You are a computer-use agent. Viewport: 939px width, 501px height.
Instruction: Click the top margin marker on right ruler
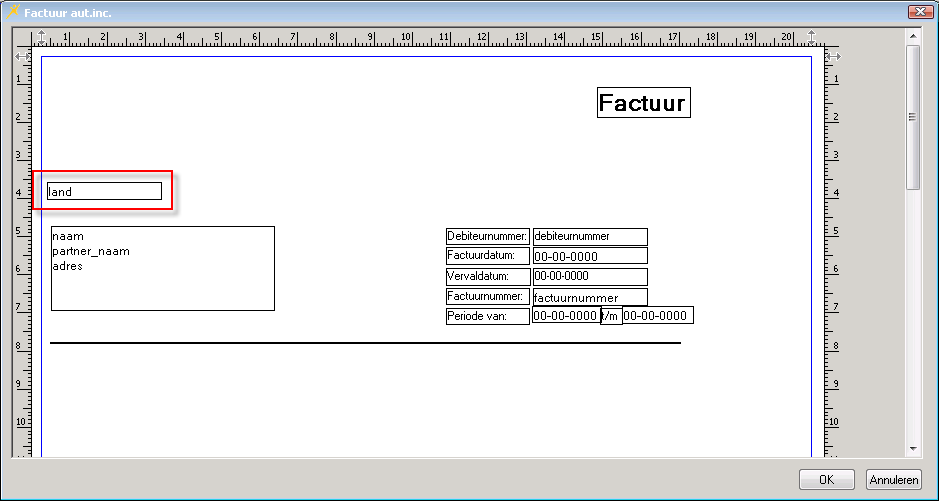832,56
